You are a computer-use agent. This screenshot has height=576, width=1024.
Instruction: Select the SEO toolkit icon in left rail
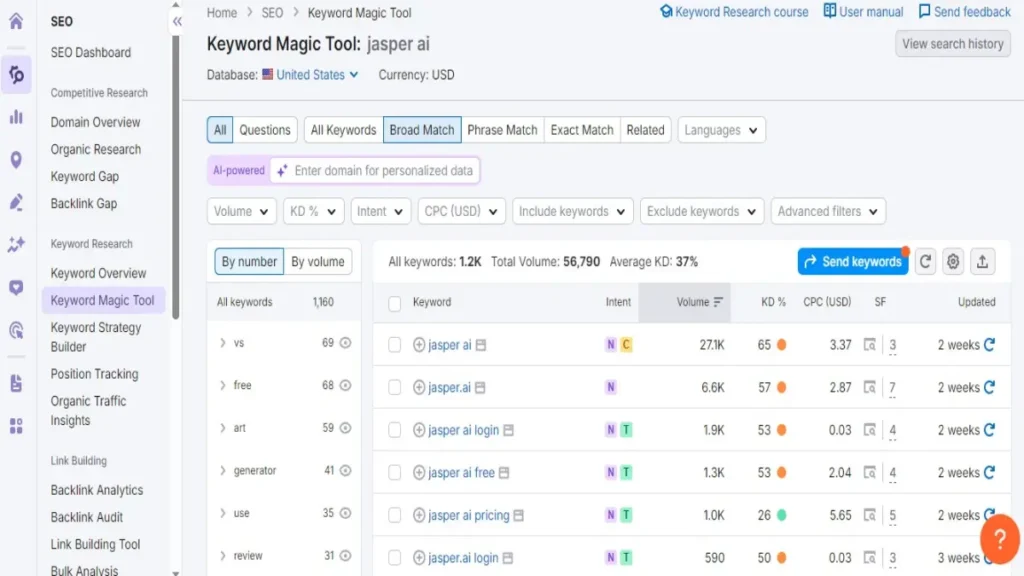(16, 74)
